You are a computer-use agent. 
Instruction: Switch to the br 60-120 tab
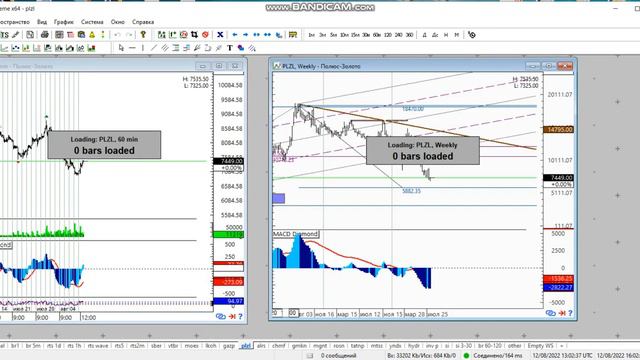[489, 346]
